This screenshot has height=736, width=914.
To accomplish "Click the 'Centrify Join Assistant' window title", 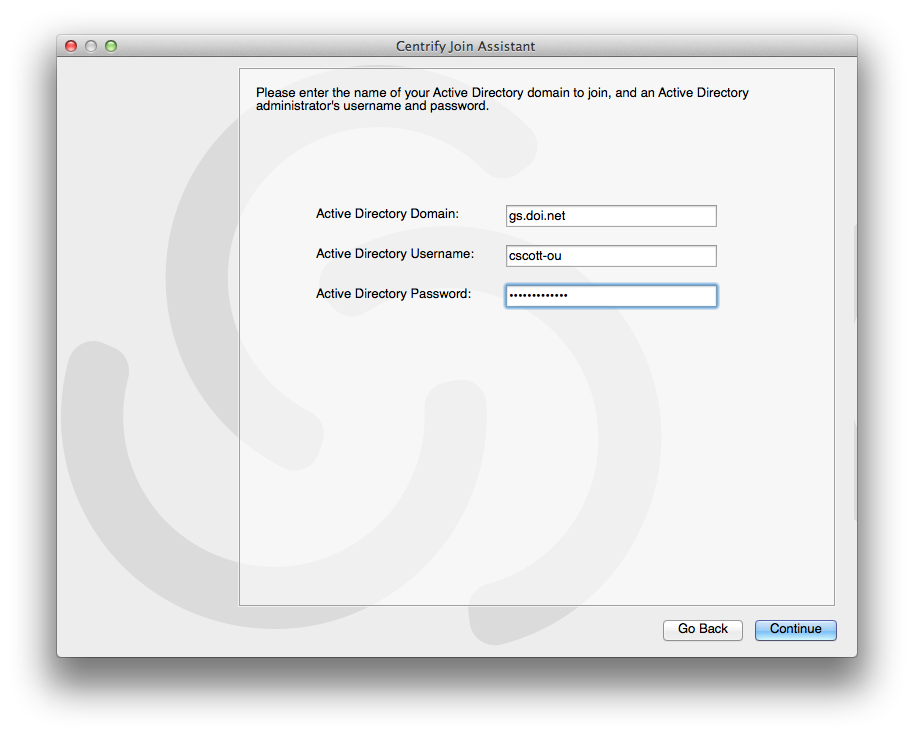I will [x=465, y=46].
